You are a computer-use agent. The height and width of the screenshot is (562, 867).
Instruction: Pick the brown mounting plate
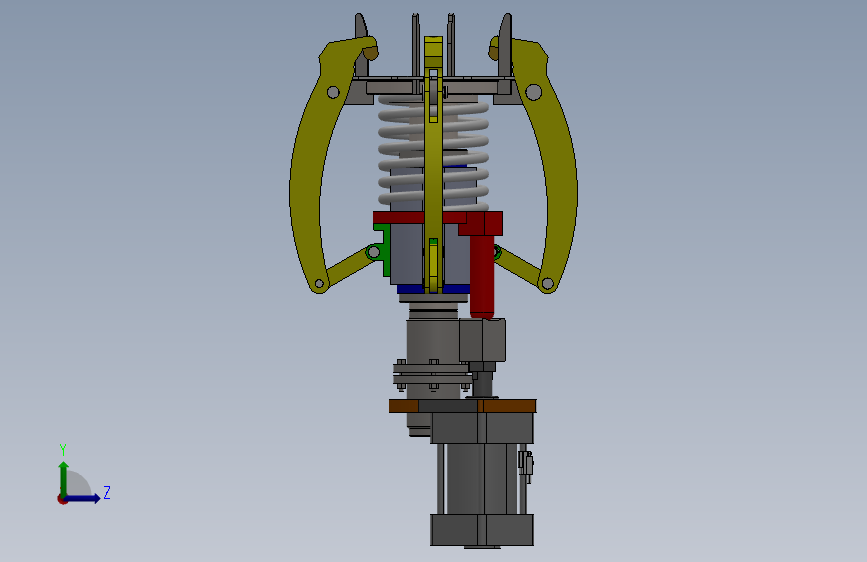click(462, 406)
